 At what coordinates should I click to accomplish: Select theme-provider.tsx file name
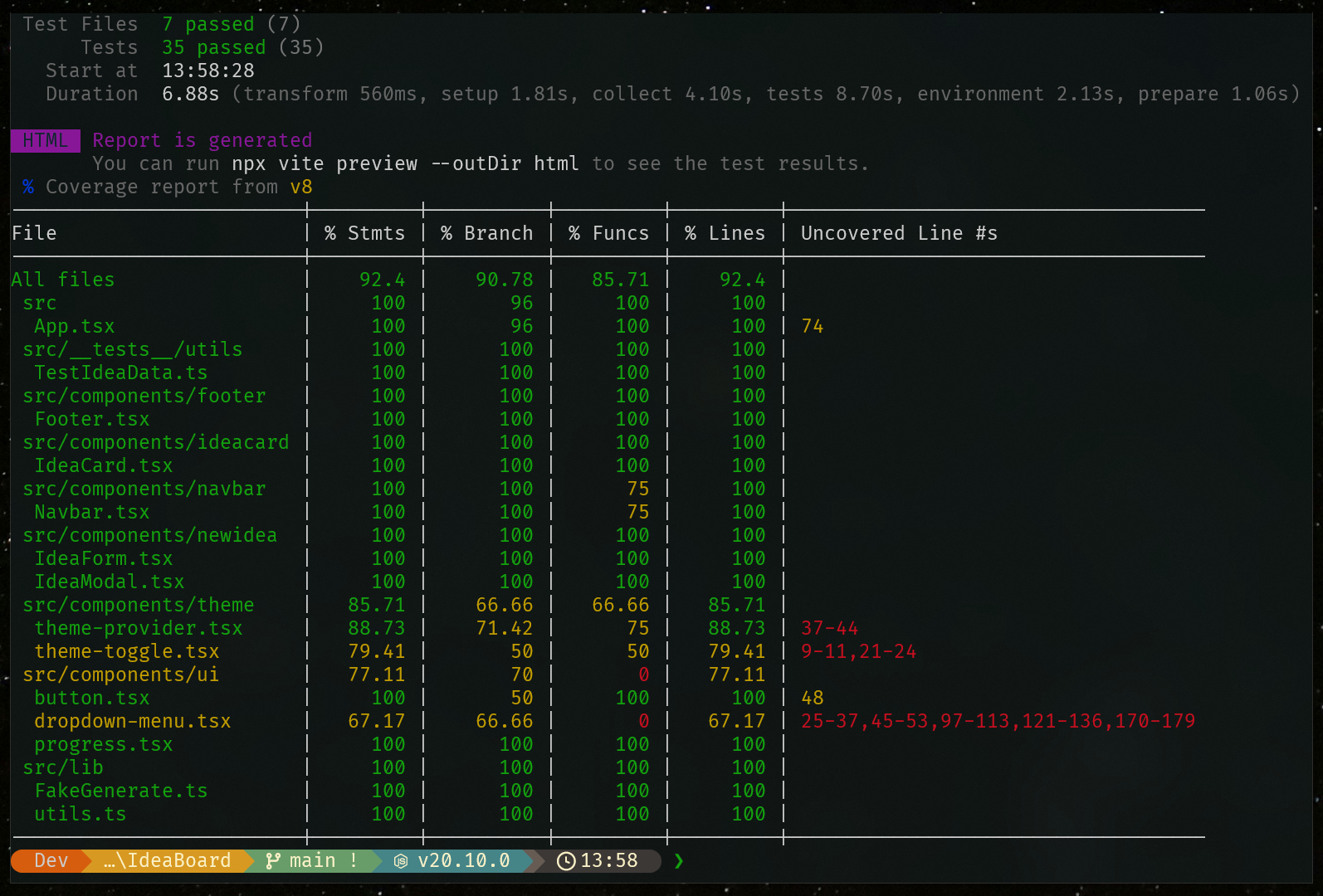tap(139, 629)
